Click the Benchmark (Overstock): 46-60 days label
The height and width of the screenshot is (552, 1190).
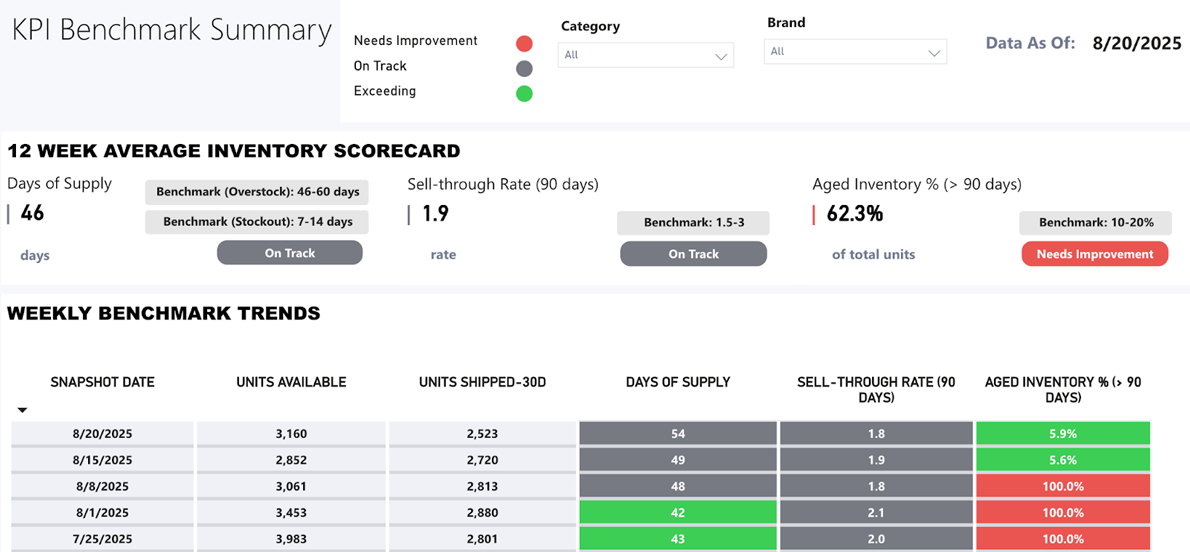(x=257, y=192)
